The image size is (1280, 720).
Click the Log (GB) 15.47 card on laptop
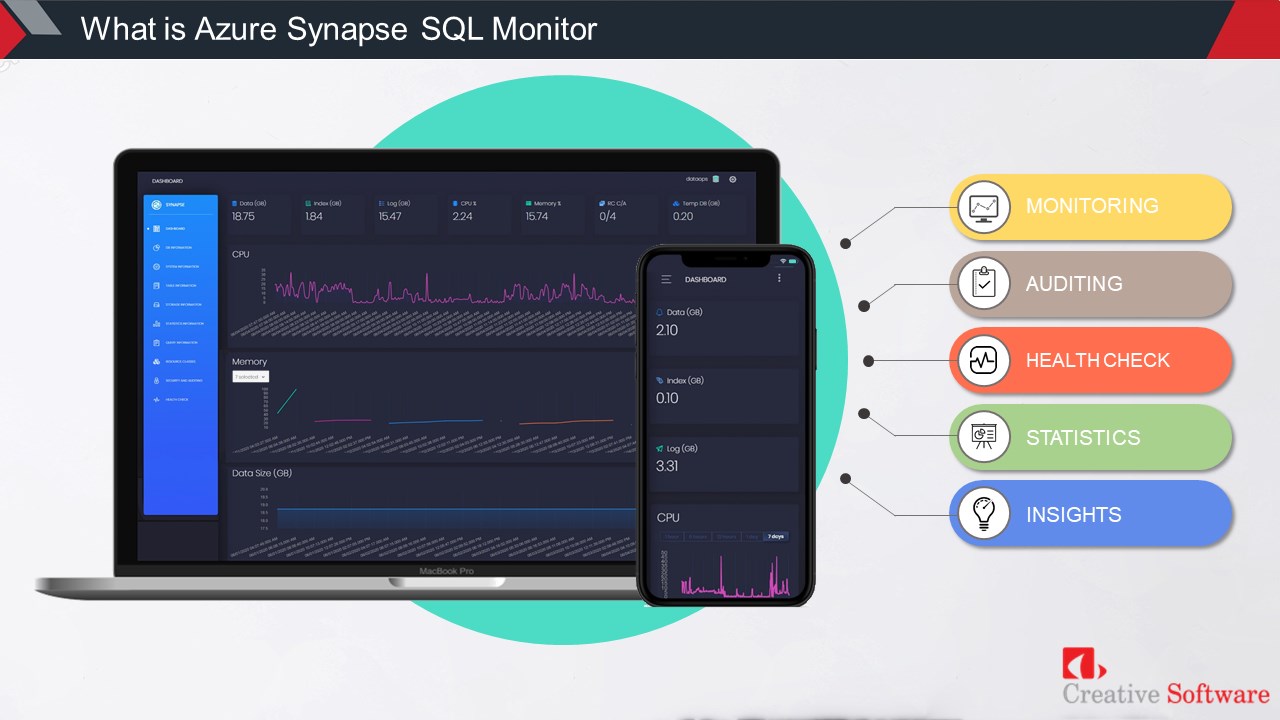405,213
